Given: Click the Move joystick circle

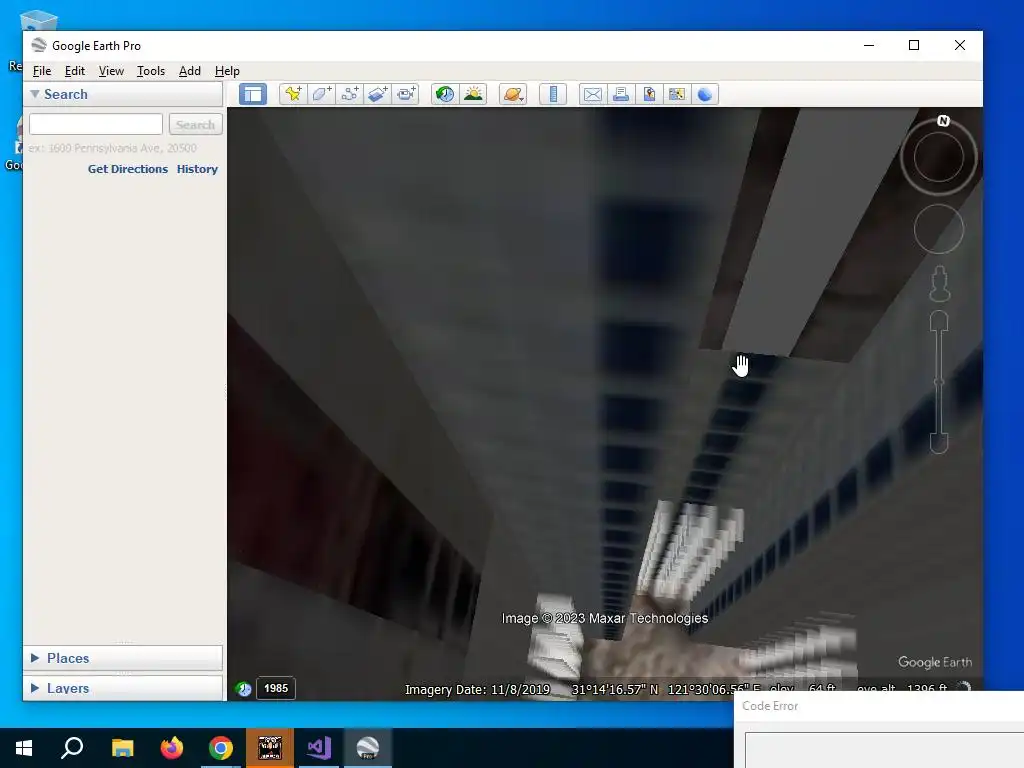Looking at the screenshot, I should (938, 229).
